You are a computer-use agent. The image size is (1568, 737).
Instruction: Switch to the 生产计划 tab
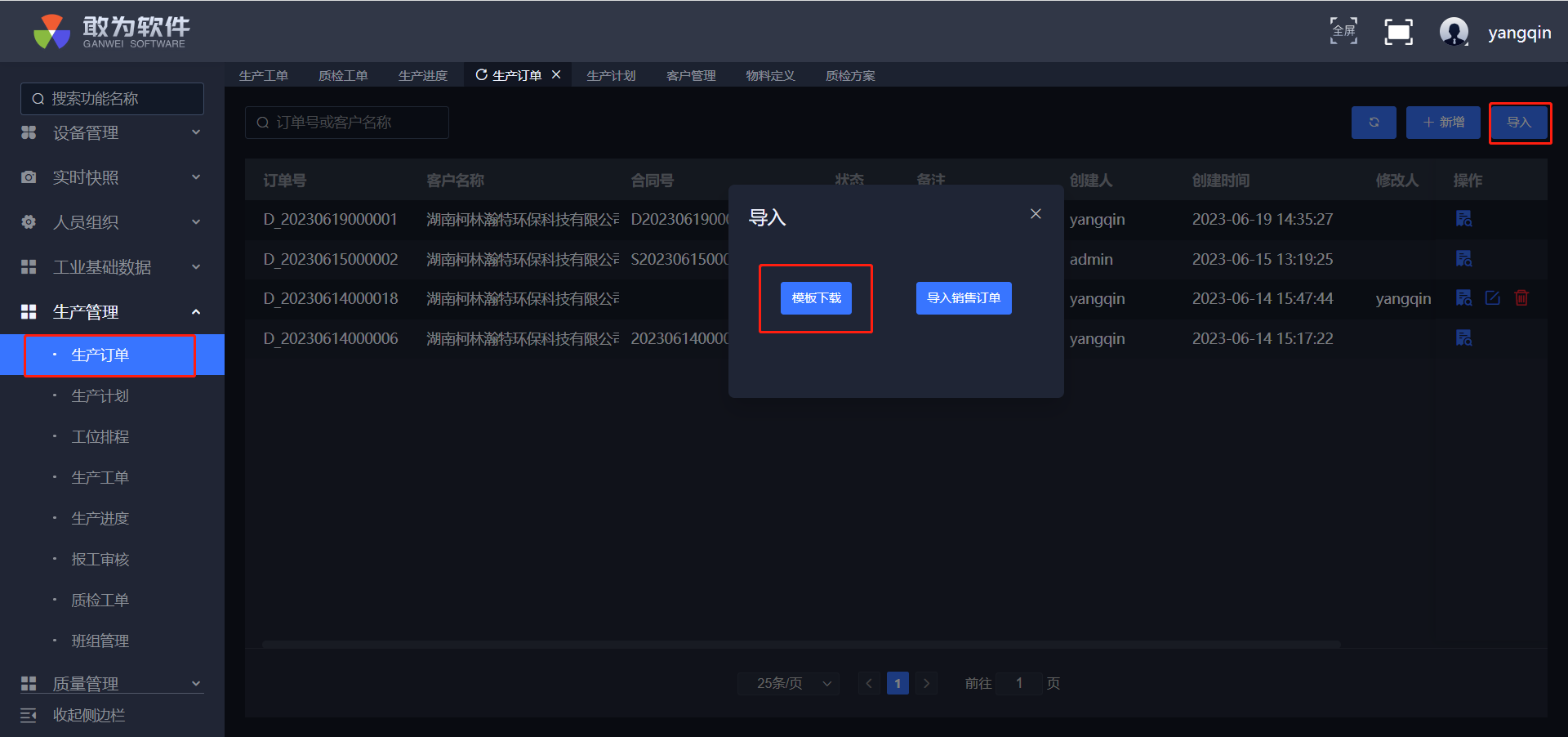(x=611, y=75)
